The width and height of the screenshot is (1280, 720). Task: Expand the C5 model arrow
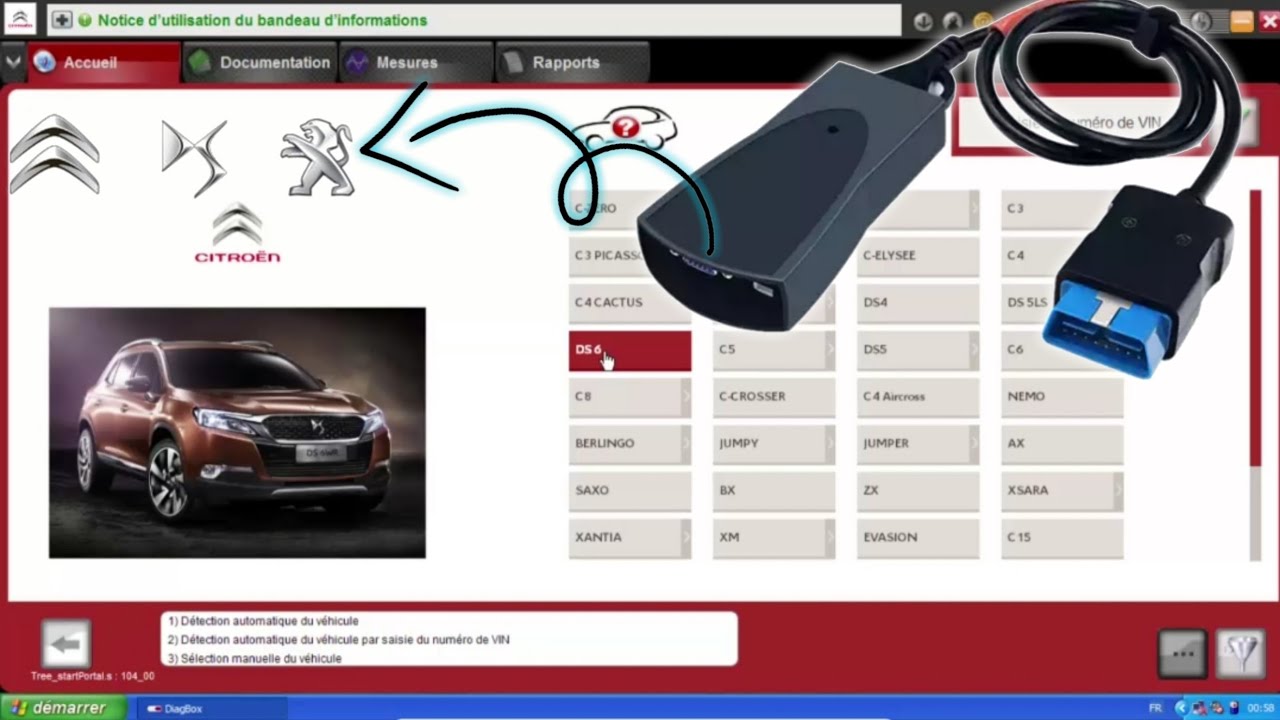[x=830, y=349]
